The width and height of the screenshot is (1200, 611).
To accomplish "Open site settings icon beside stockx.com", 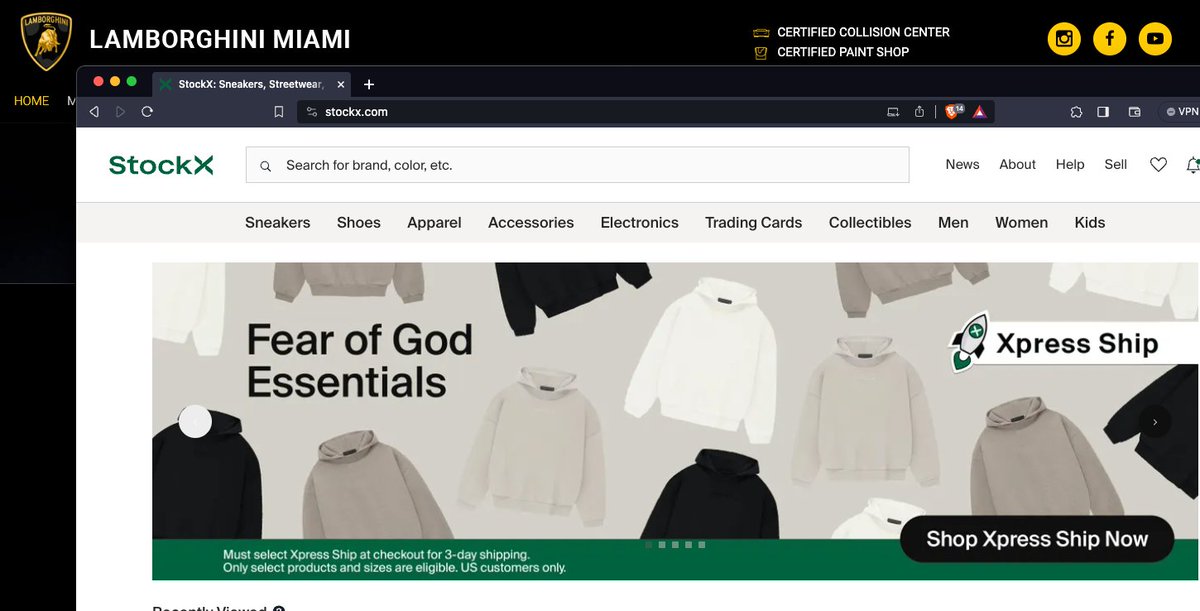I will 312,112.
